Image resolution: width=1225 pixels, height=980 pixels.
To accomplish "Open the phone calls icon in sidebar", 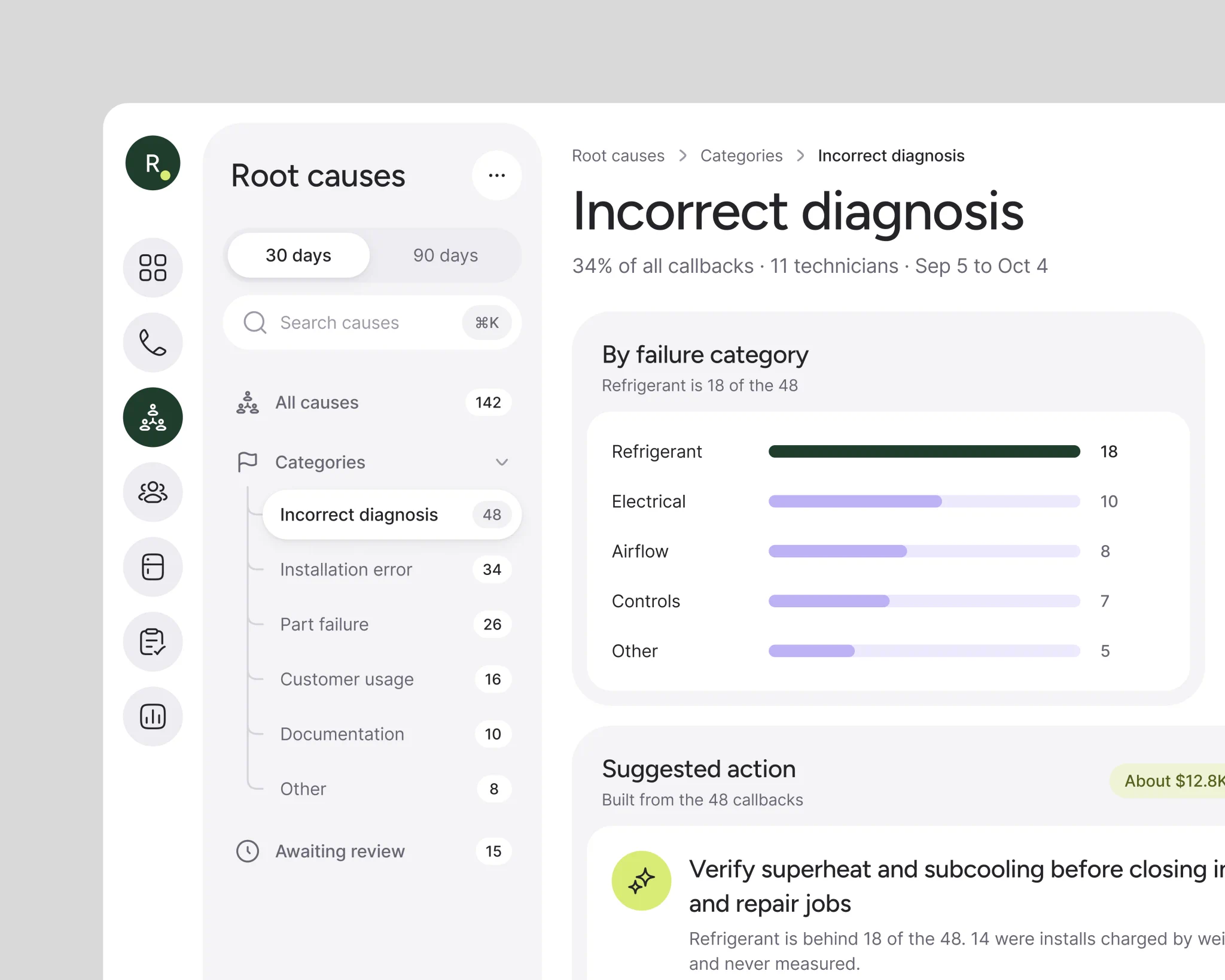I will (153, 342).
